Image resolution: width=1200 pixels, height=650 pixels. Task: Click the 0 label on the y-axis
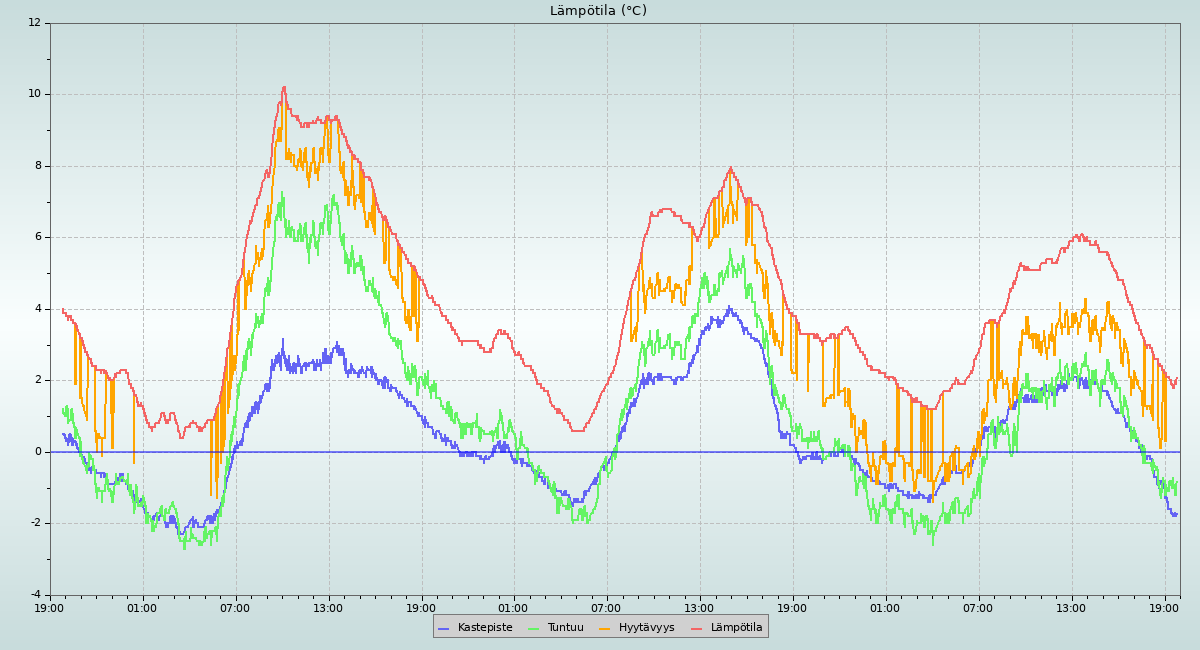[x=37, y=452]
